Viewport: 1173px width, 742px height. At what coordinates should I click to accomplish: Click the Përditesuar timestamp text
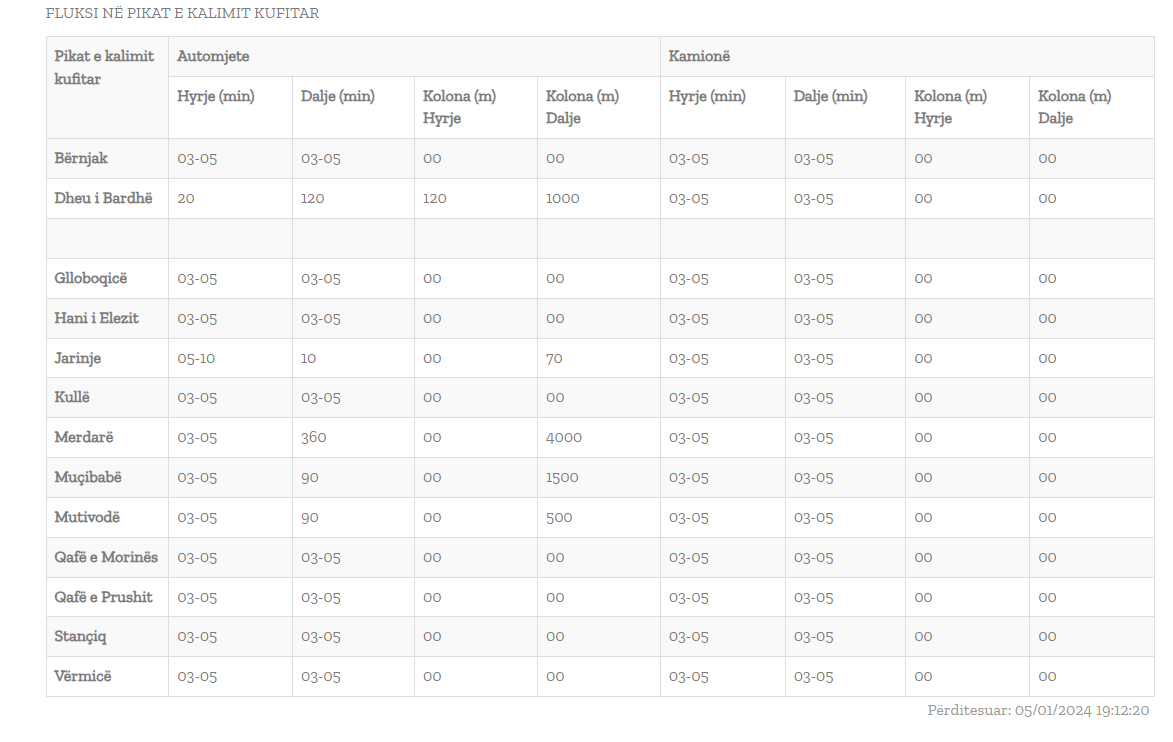coord(1038,711)
